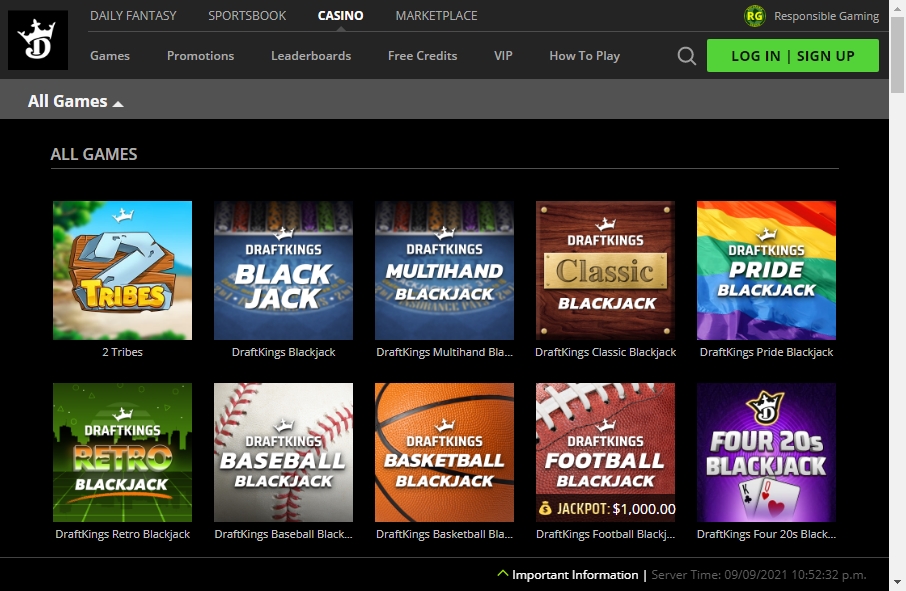
Task: Open the Free Credits page
Action: pyautogui.click(x=422, y=56)
